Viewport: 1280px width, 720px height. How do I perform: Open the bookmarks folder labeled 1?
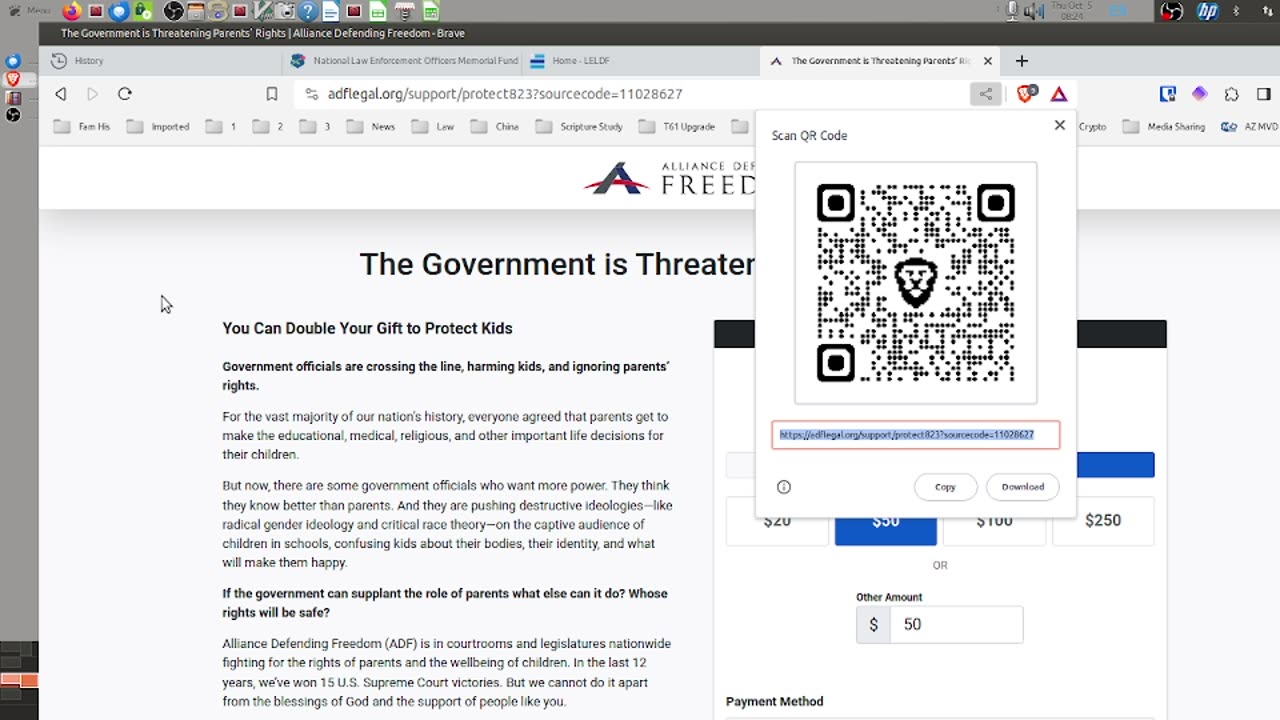pyautogui.click(x=221, y=127)
